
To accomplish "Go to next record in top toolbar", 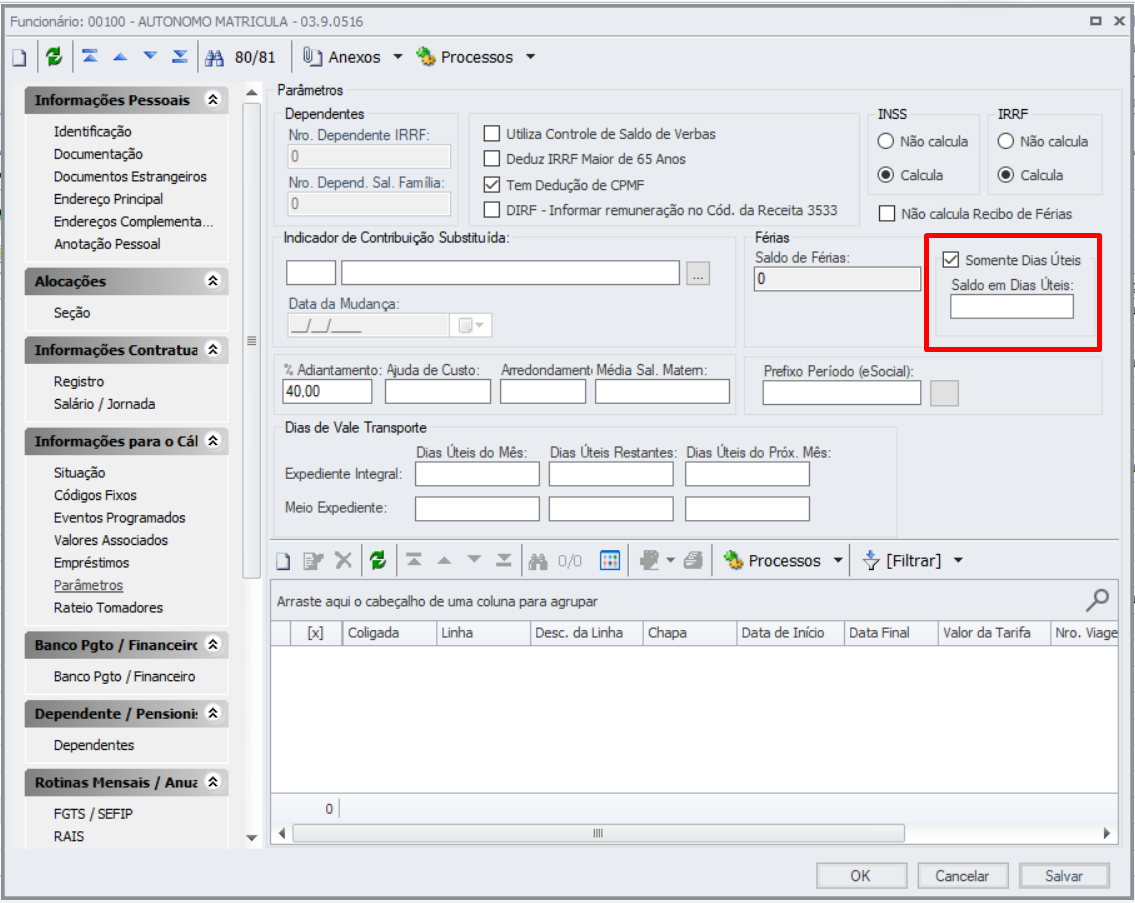I will click(150, 56).
